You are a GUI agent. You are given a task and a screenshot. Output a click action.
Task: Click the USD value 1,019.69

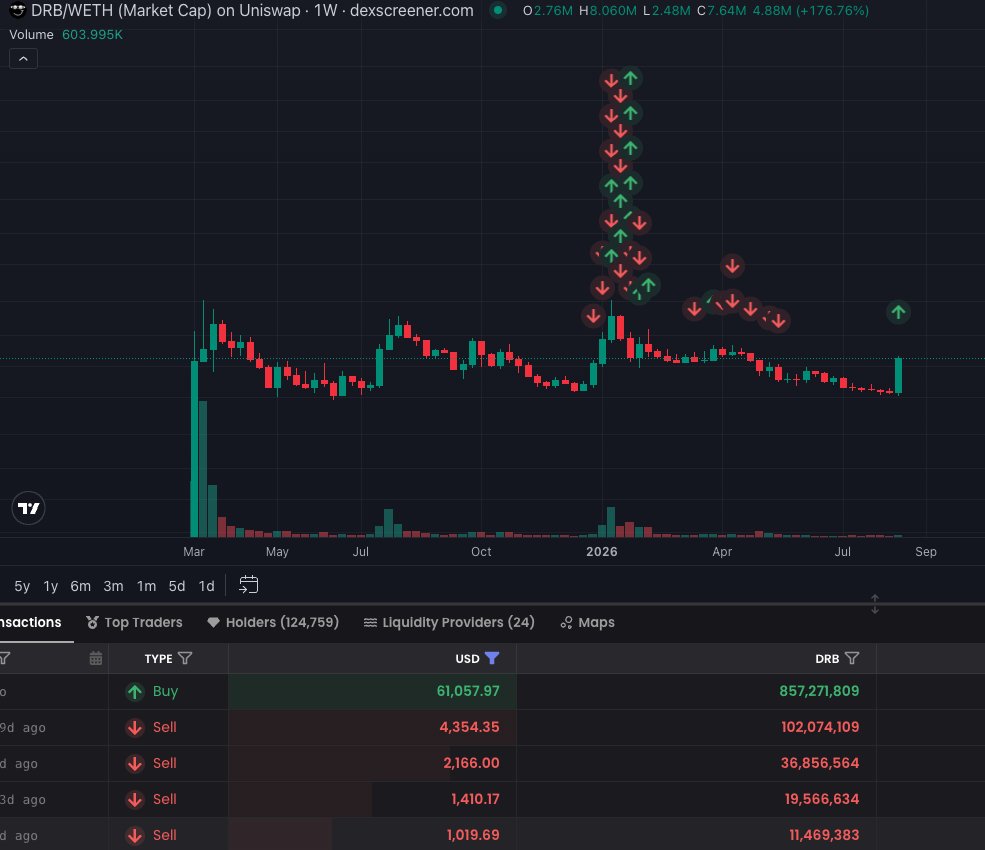point(473,835)
